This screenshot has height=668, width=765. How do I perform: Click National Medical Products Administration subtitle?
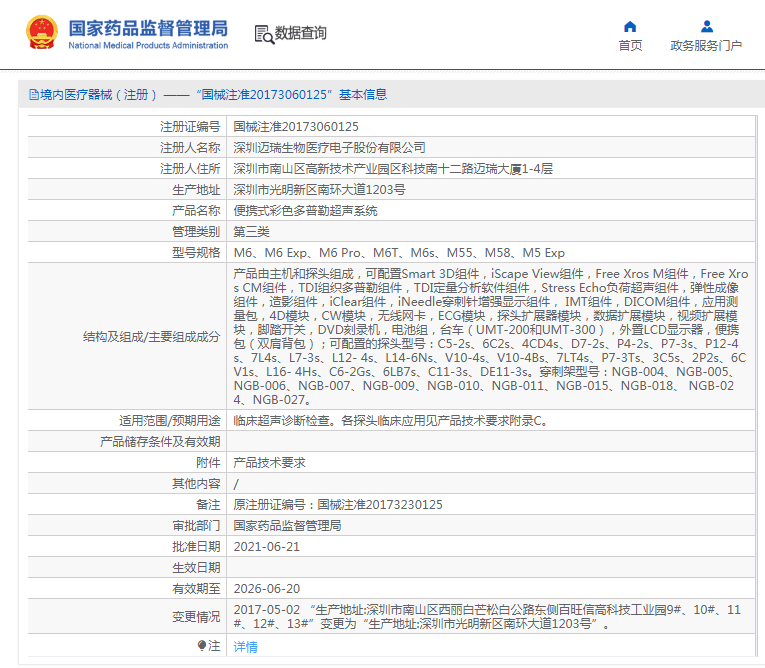(148, 45)
